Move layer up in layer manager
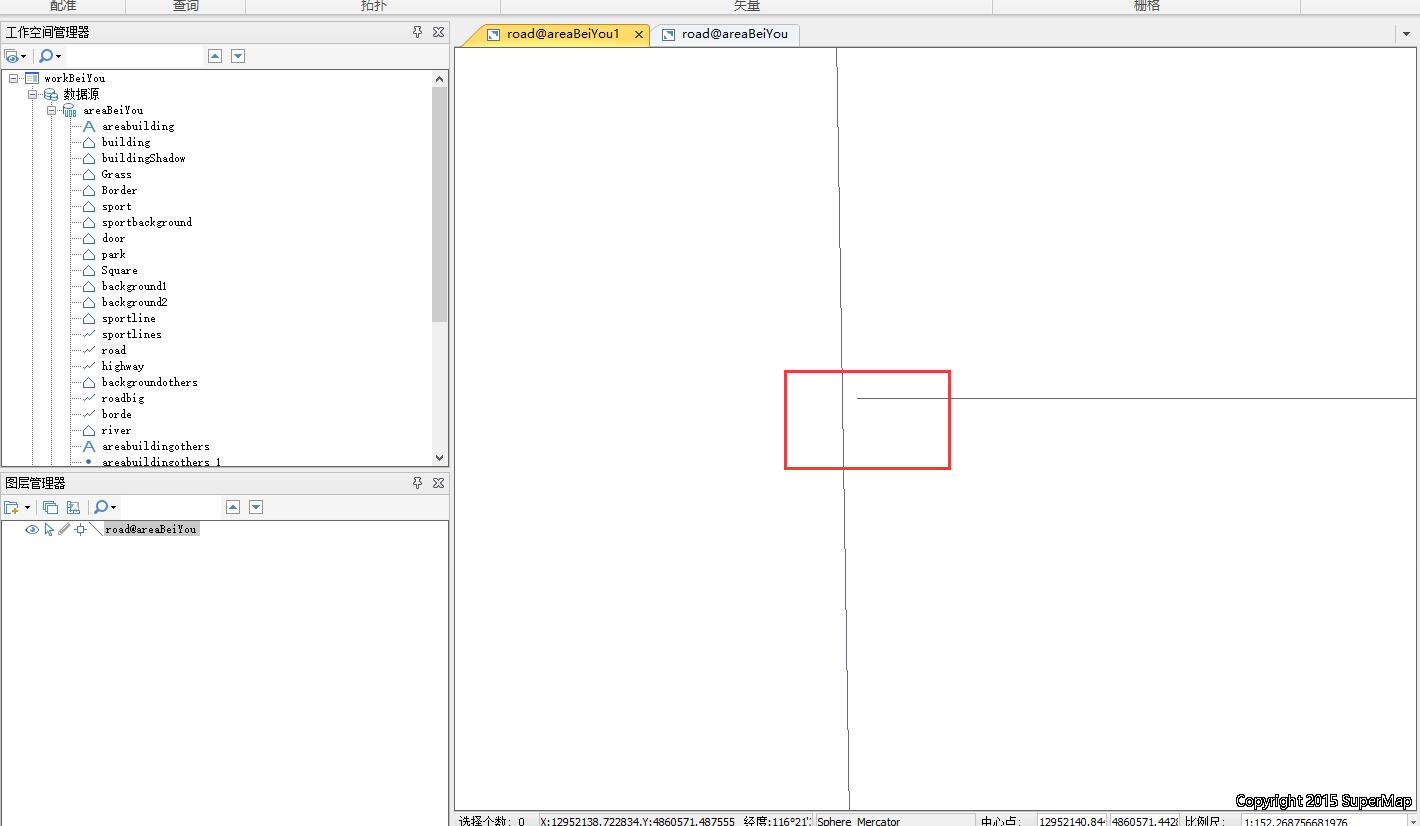1420x826 pixels. tap(233, 508)
